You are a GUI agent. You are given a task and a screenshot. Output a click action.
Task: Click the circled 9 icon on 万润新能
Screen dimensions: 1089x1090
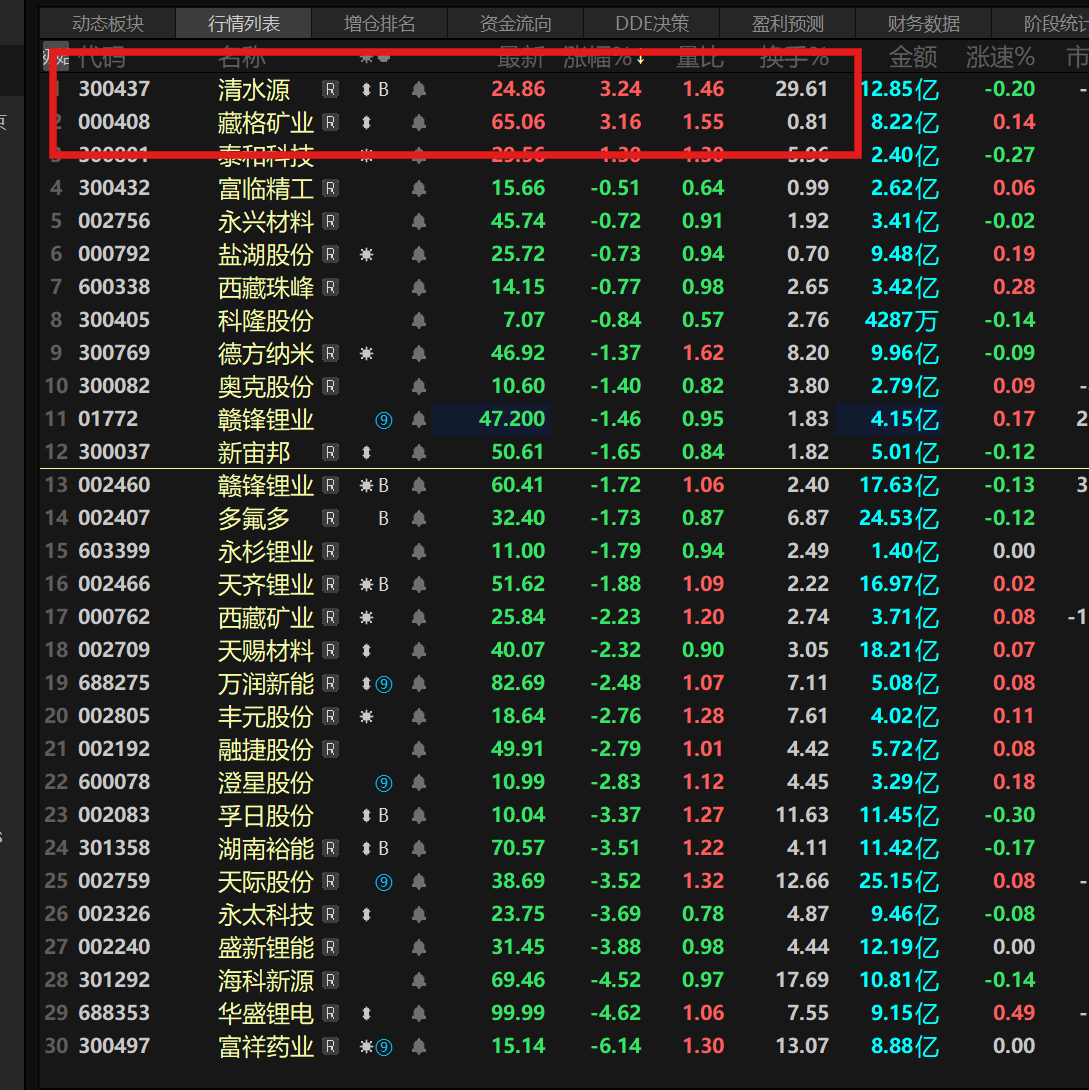384,684
